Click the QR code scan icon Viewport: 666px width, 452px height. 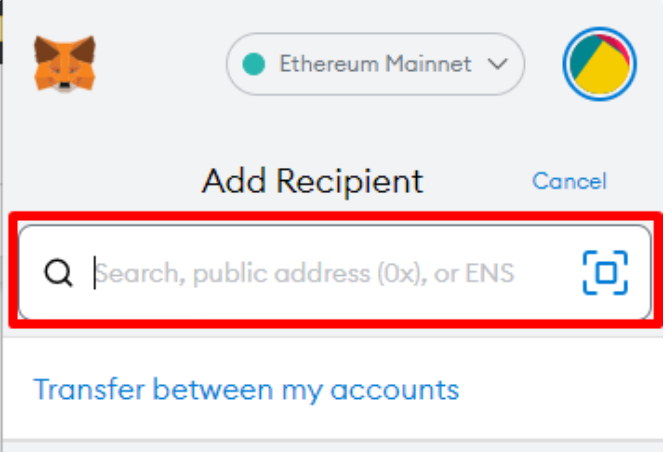tap(605, 272)
